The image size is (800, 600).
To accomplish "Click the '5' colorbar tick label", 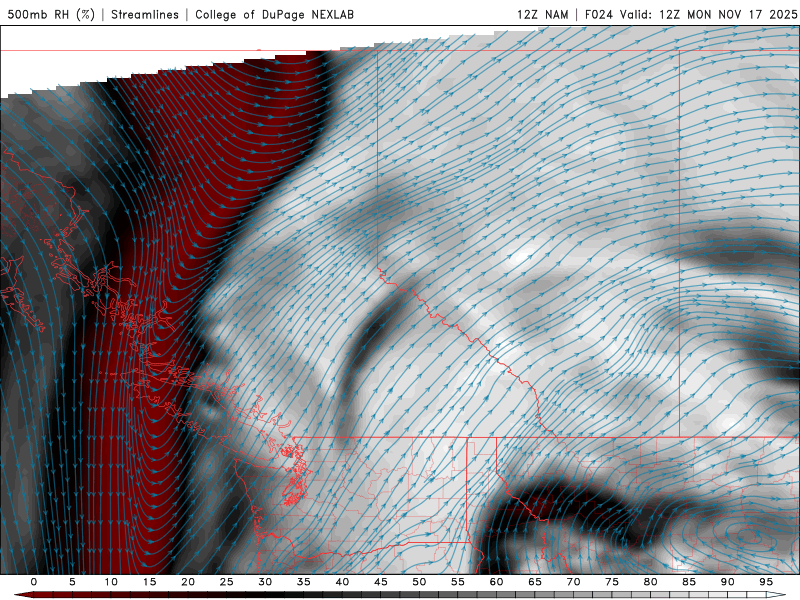I will click(x=72, y=582).
